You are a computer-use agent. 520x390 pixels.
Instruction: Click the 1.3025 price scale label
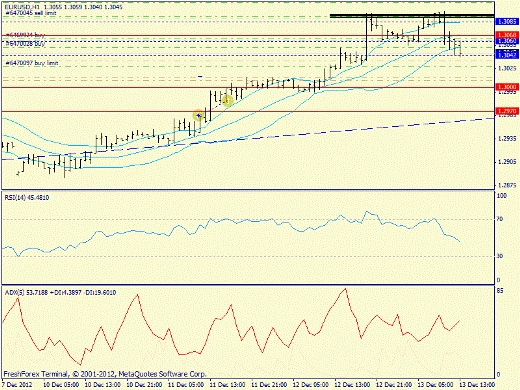(x=507, y=68)
